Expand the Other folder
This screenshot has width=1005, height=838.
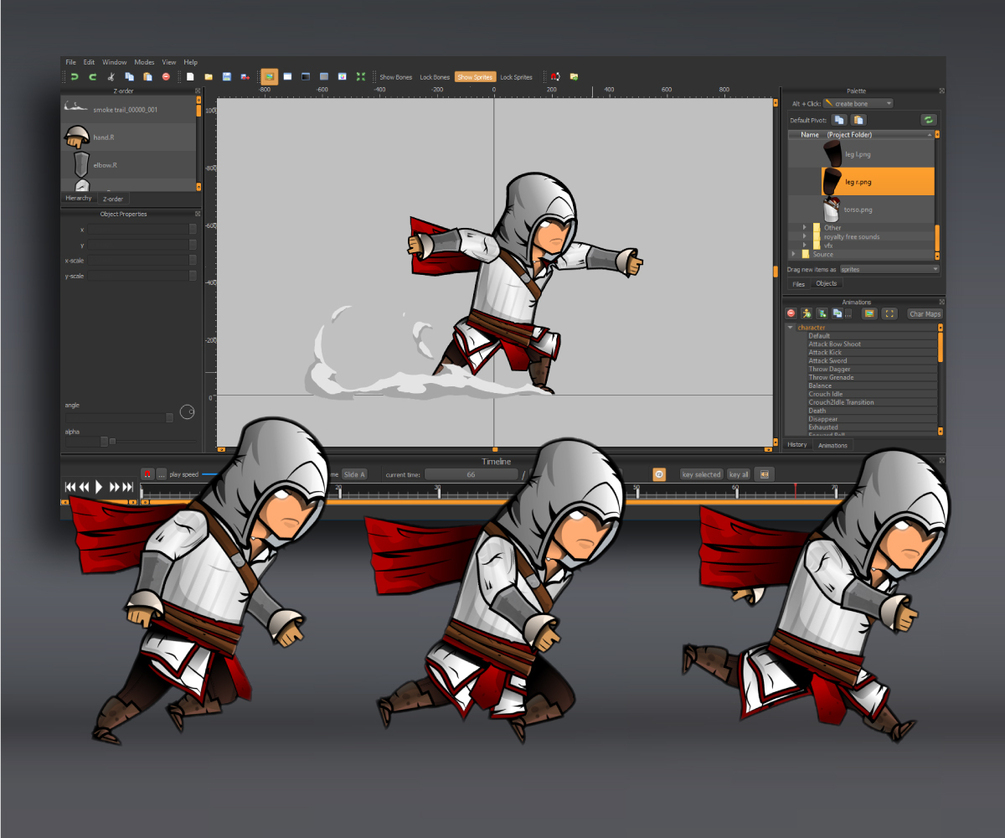pos(804,227)
